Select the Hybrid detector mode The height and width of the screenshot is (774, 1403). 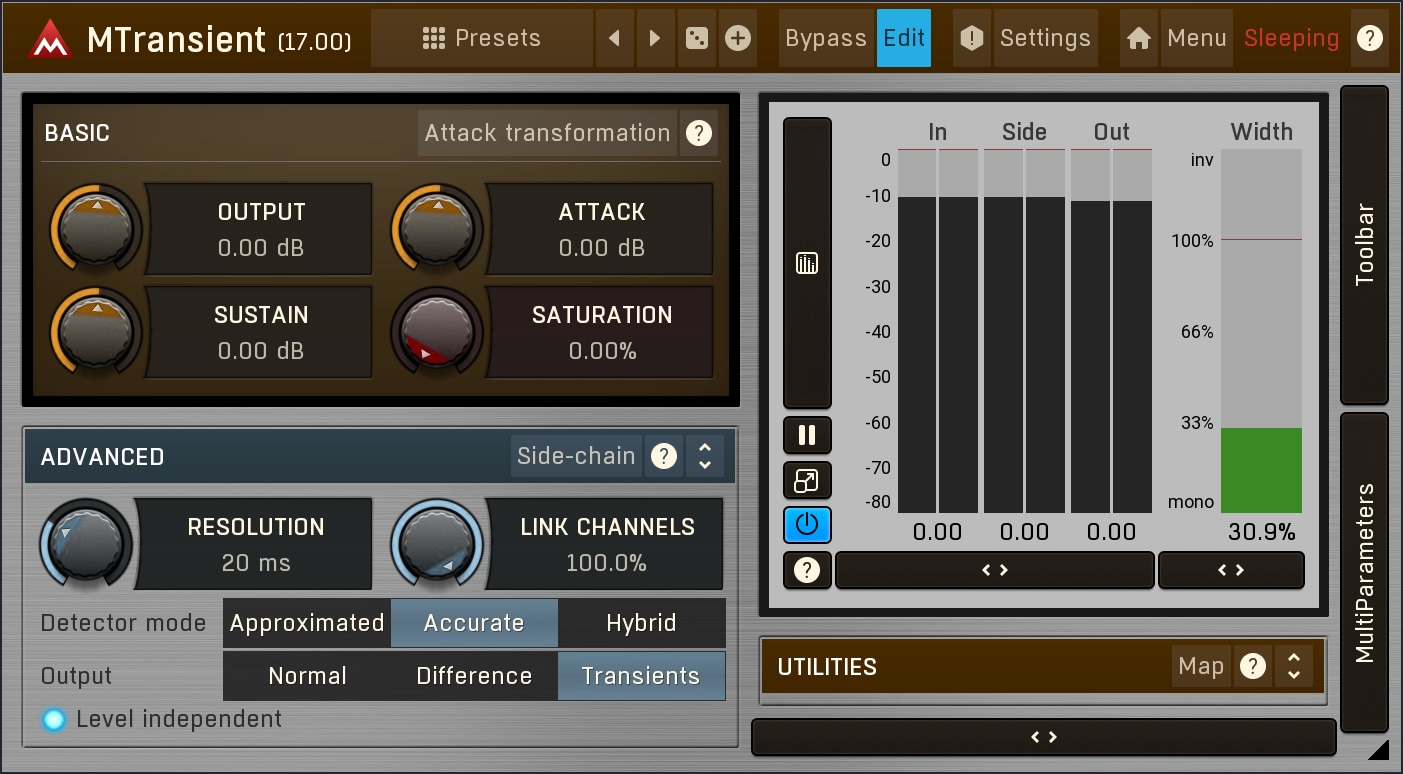641,623
